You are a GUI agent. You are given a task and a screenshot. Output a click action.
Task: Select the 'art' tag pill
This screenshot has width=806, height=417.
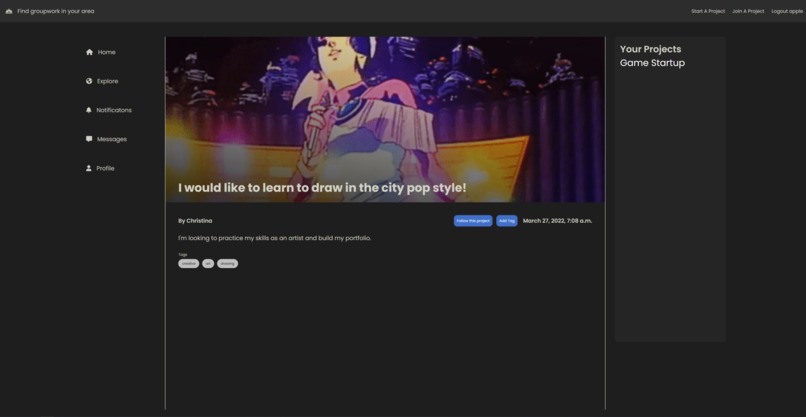[x=208, y=263]
